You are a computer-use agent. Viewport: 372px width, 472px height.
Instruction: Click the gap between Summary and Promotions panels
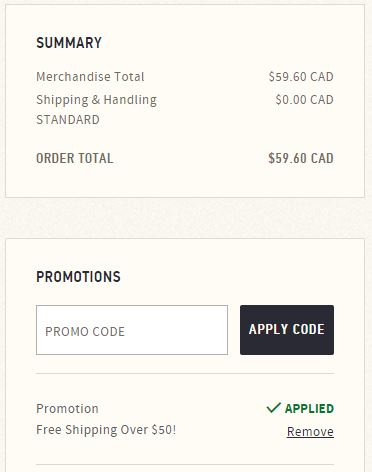(185, 218)
